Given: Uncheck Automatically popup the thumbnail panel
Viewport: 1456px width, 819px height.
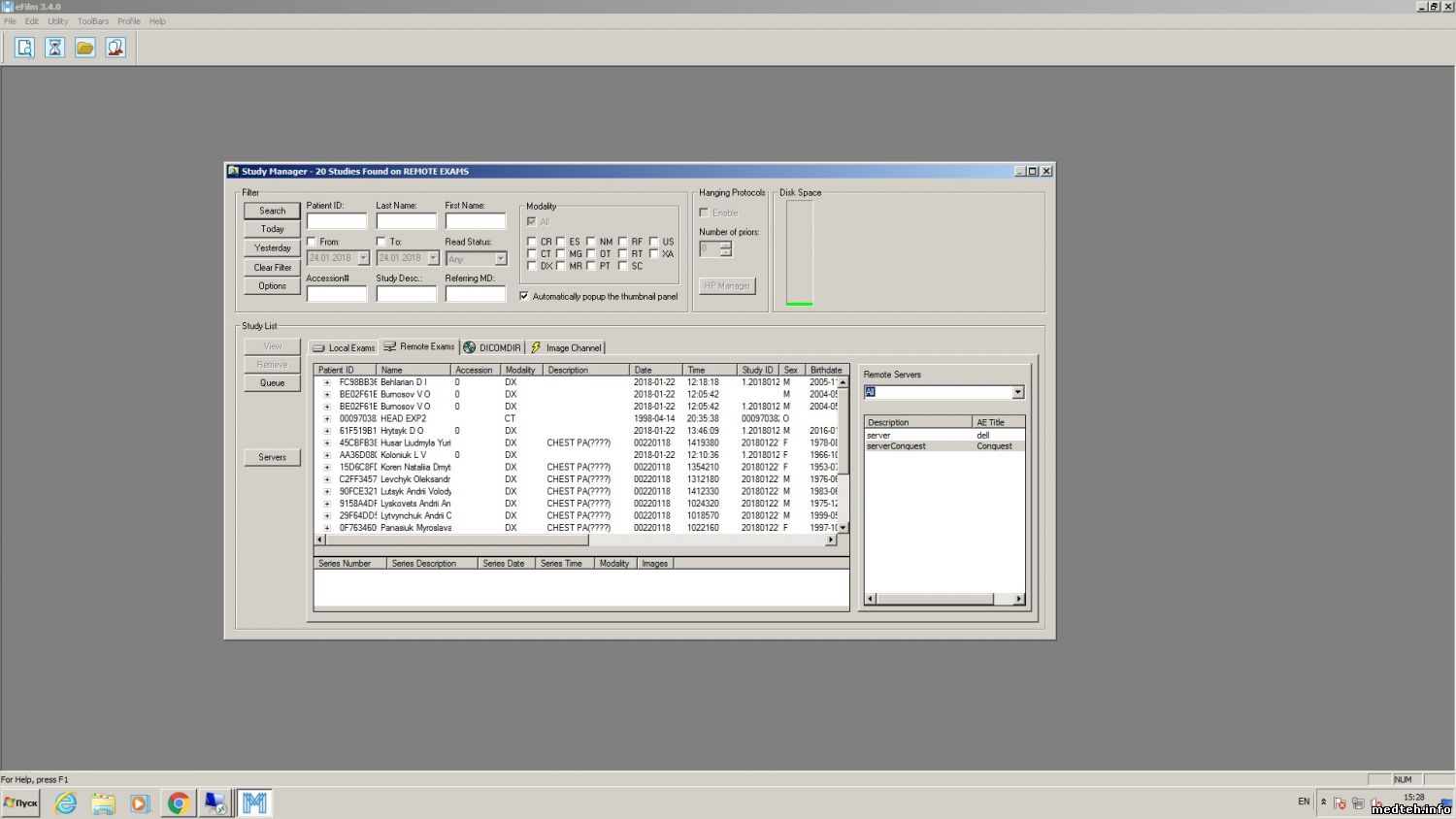Looking at the screenshot, I should coord(524,297).
